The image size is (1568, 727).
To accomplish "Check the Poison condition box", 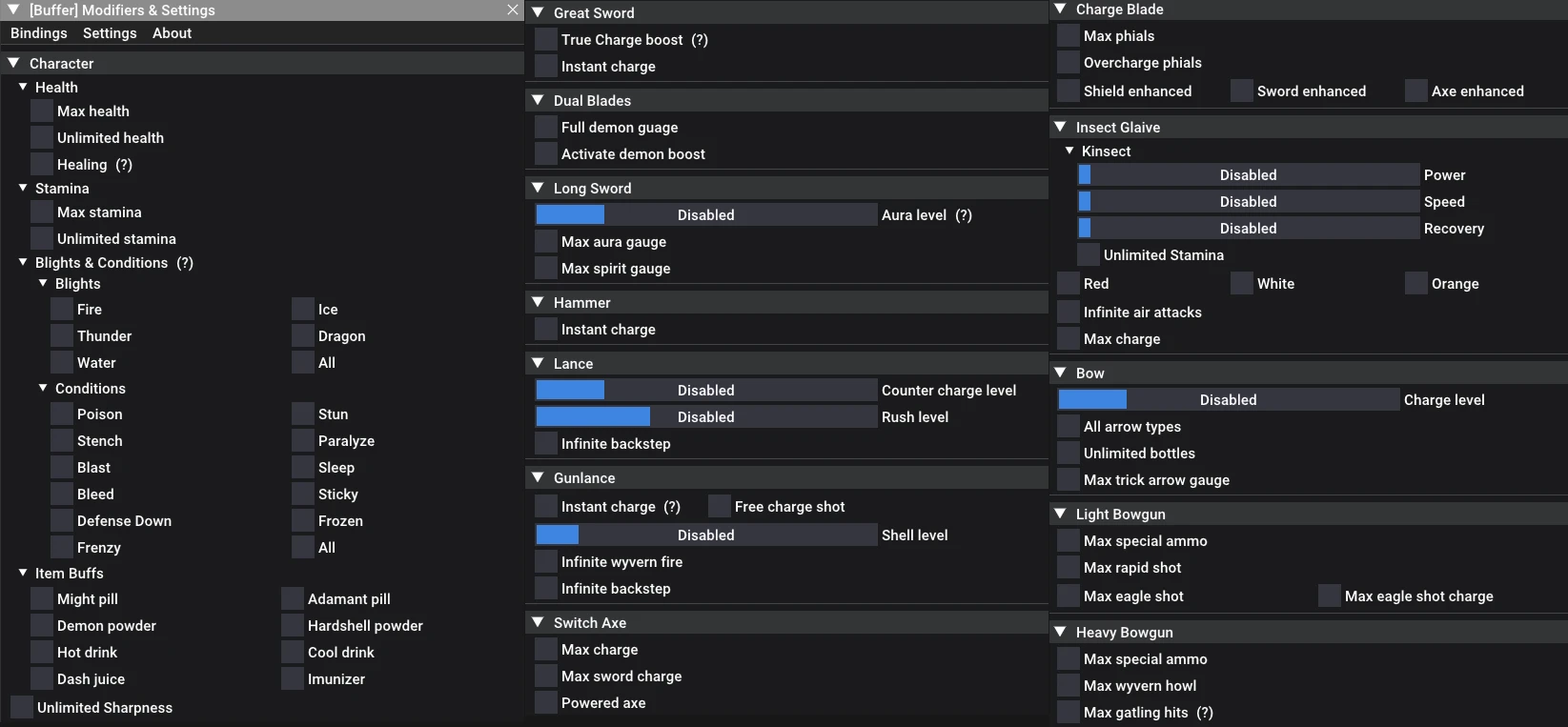I will [62, 414].
